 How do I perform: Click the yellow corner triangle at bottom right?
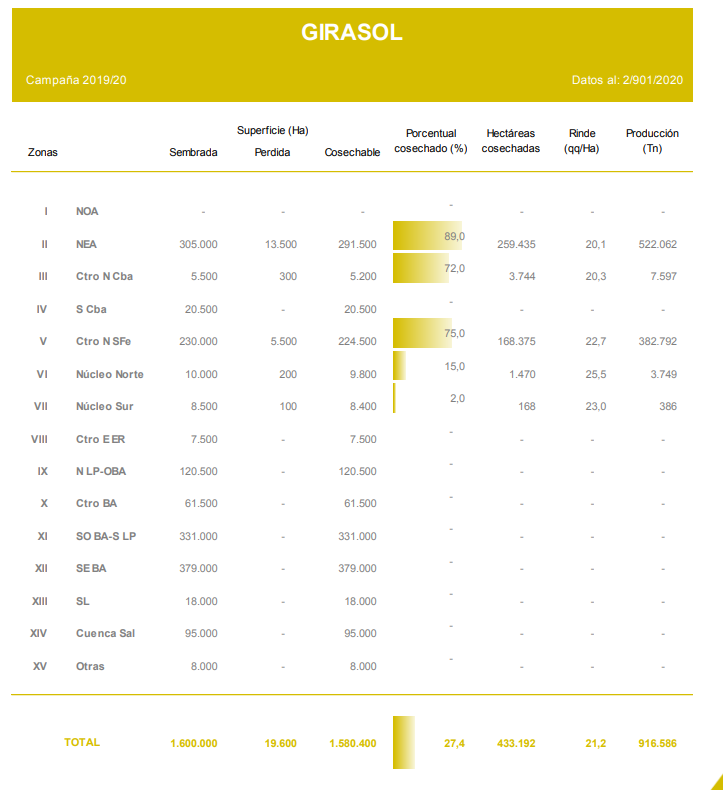pyautogui.click(x=716, y=781)
